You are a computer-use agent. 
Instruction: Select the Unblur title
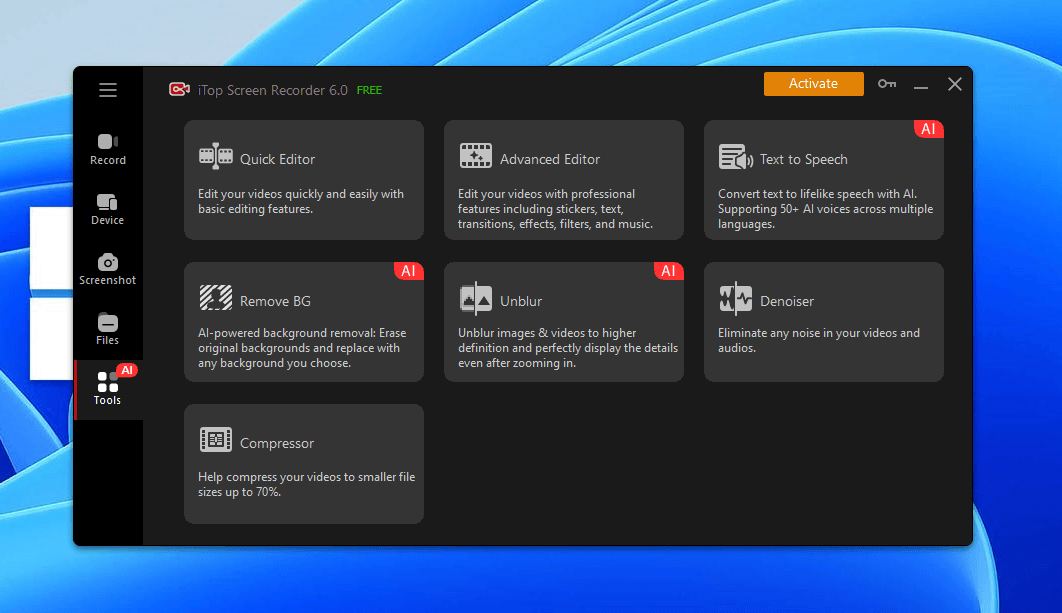click(521, 301)
